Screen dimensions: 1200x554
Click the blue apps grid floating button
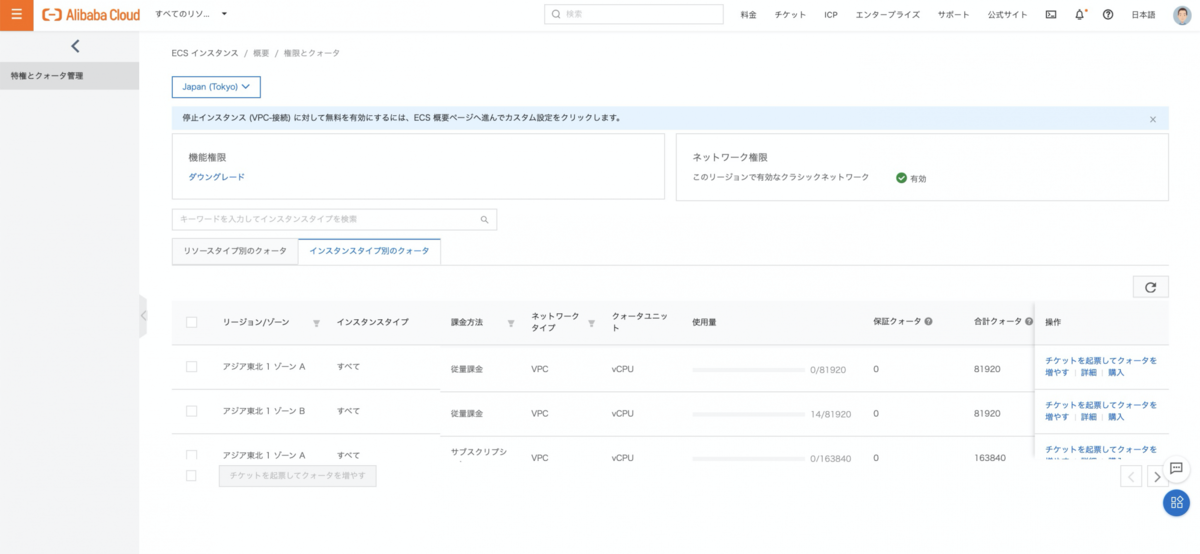[x=1176, y=503]
